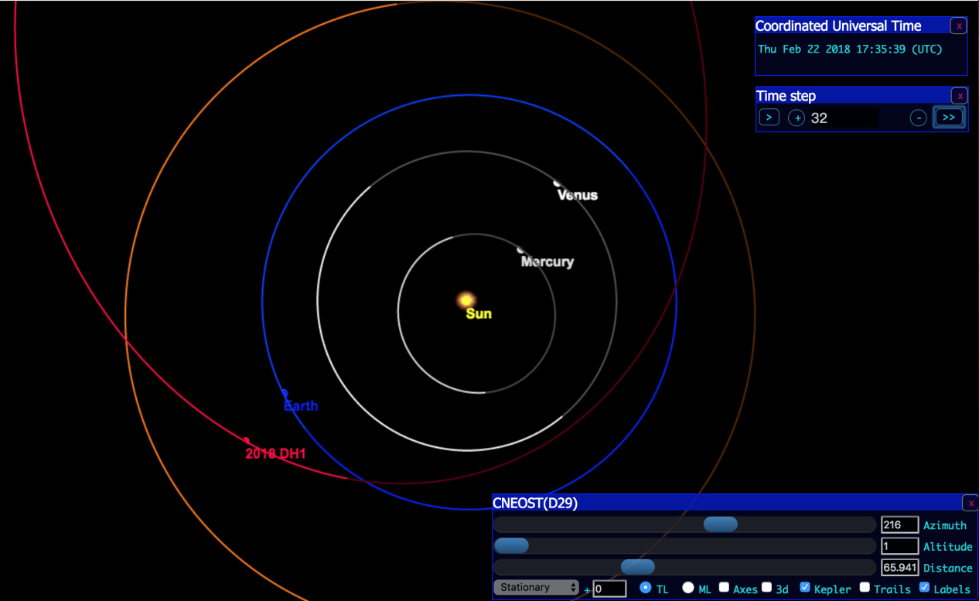Click the Azimuth slider handle
The height and width of the screenshot is (601, 979).
tap(721, 524)
